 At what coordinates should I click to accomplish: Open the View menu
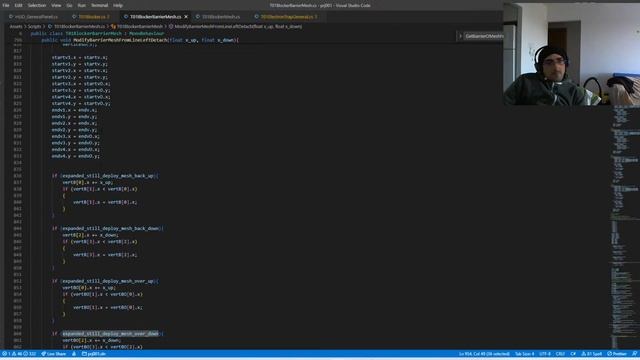56,5
